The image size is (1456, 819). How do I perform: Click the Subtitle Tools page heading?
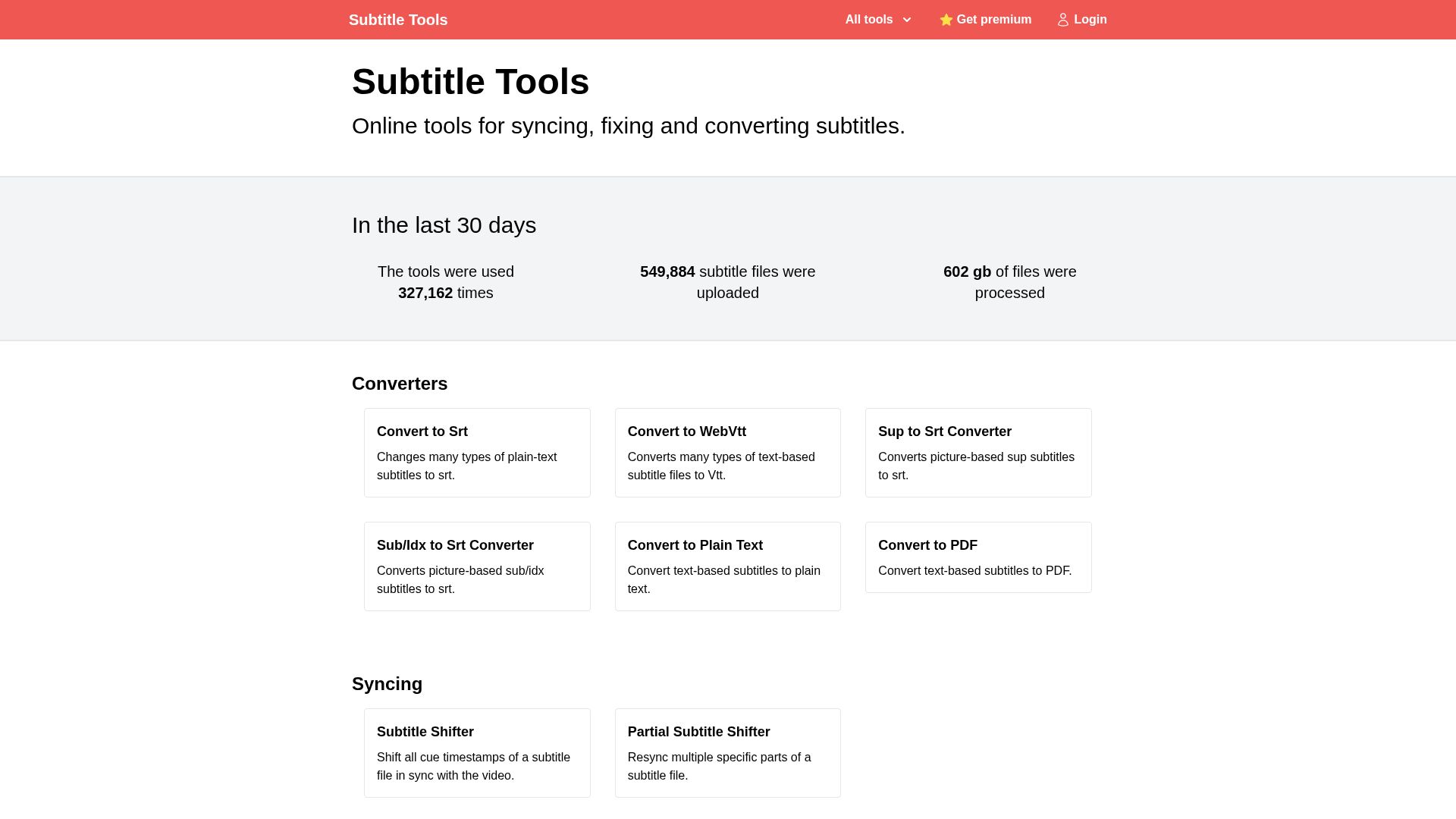coord(470,82)
